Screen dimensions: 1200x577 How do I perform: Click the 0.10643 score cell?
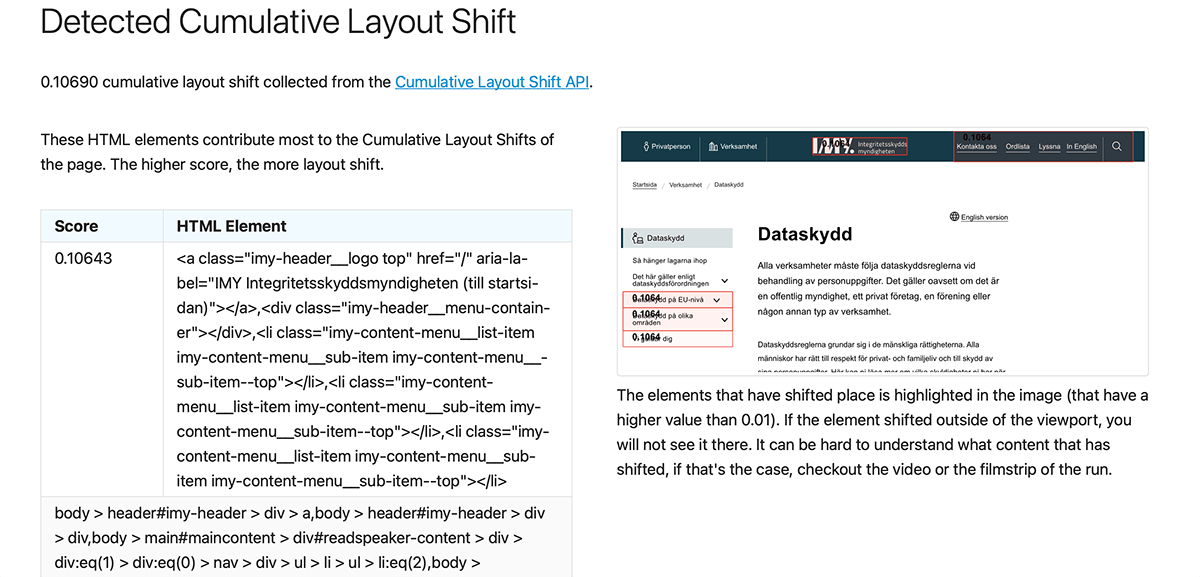(102, 369)
